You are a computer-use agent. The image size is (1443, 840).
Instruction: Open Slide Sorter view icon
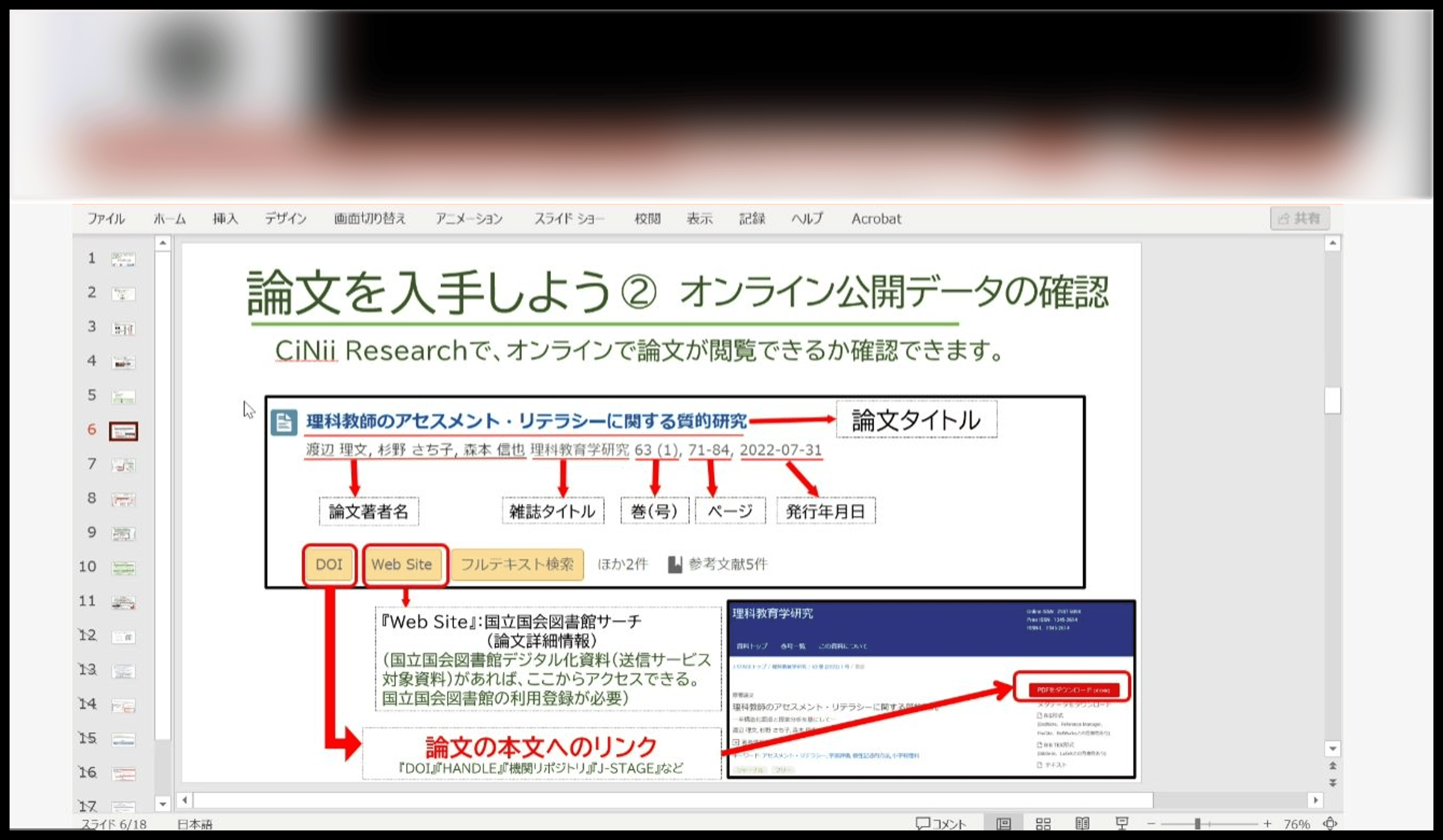coord(1043,824)
